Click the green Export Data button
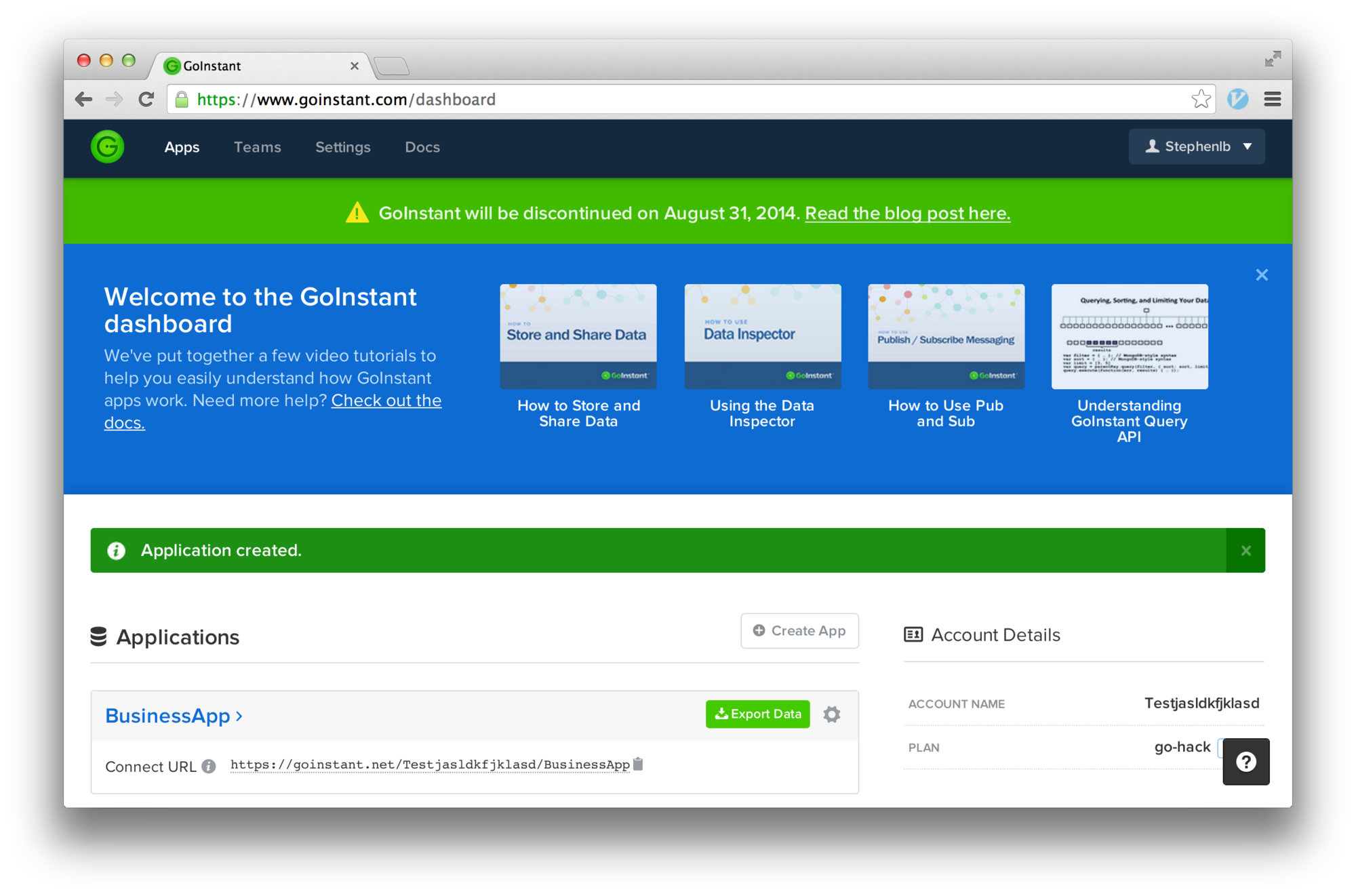The height and width of the screenshot is (896, 1356). point(758,714)
